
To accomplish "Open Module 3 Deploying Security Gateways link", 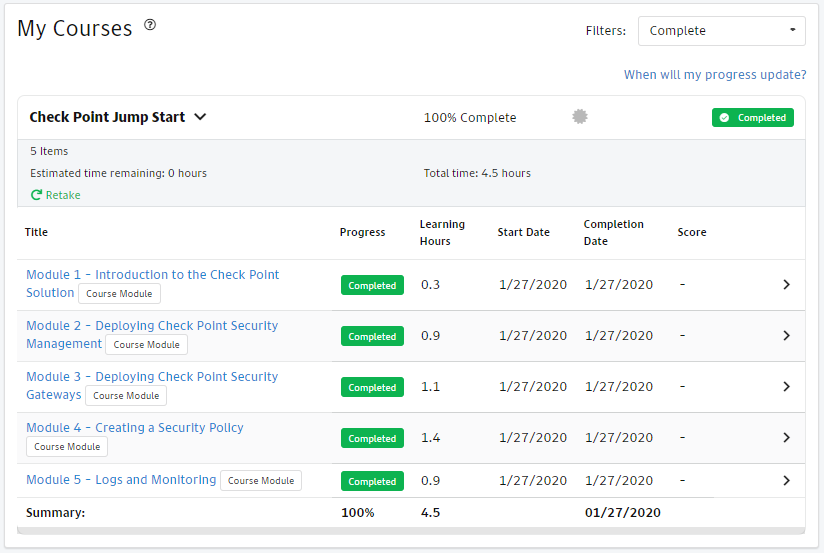I will [x=152, y=385].
